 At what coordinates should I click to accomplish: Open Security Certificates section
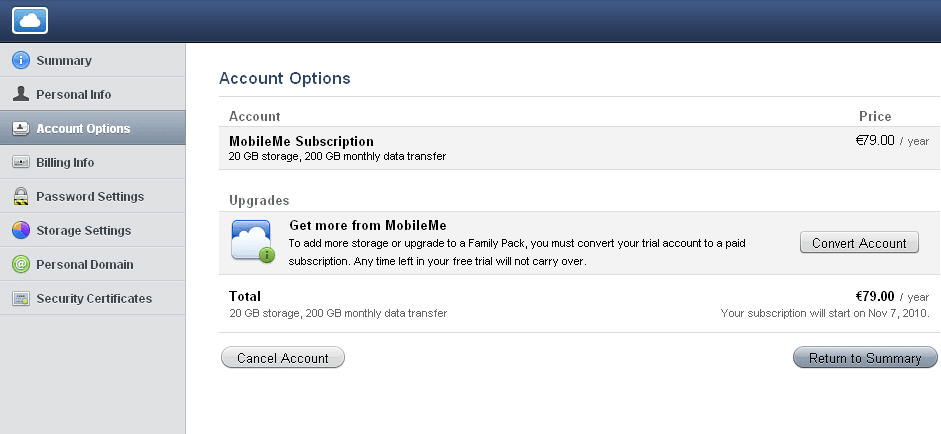93,298
